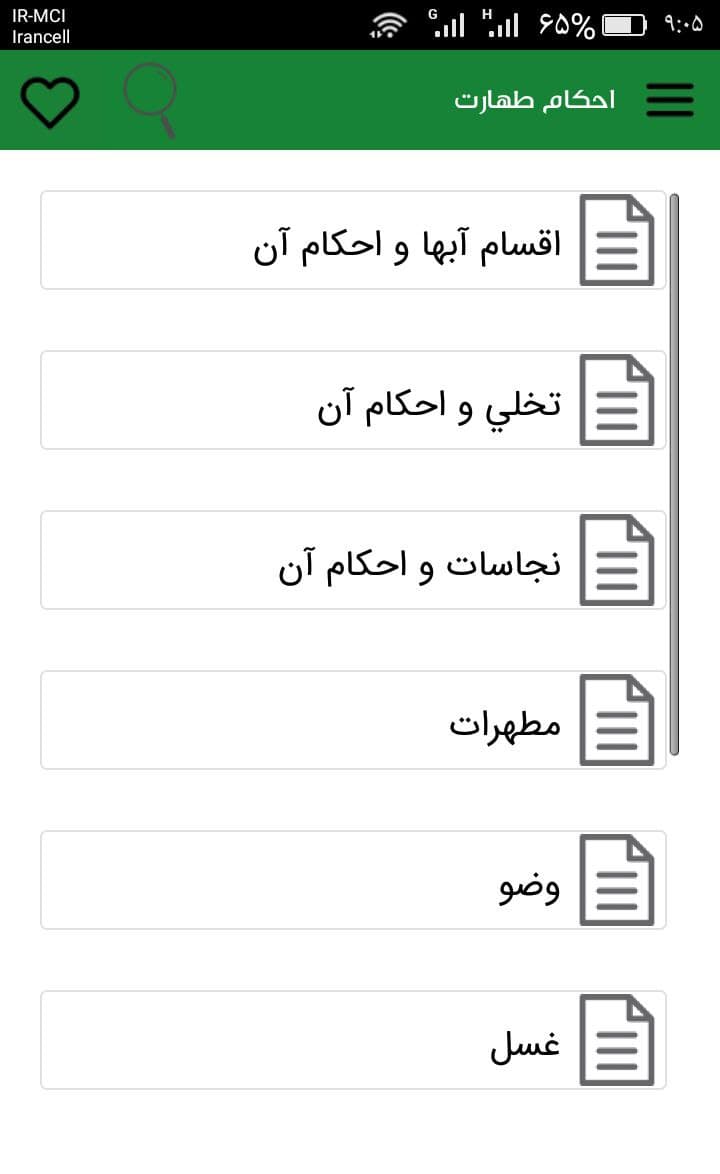Image resolution: width=720 pixels, height=1174 pixels.
Task: Tap the احکام طهارت title in the header
Action: (534, 100)
